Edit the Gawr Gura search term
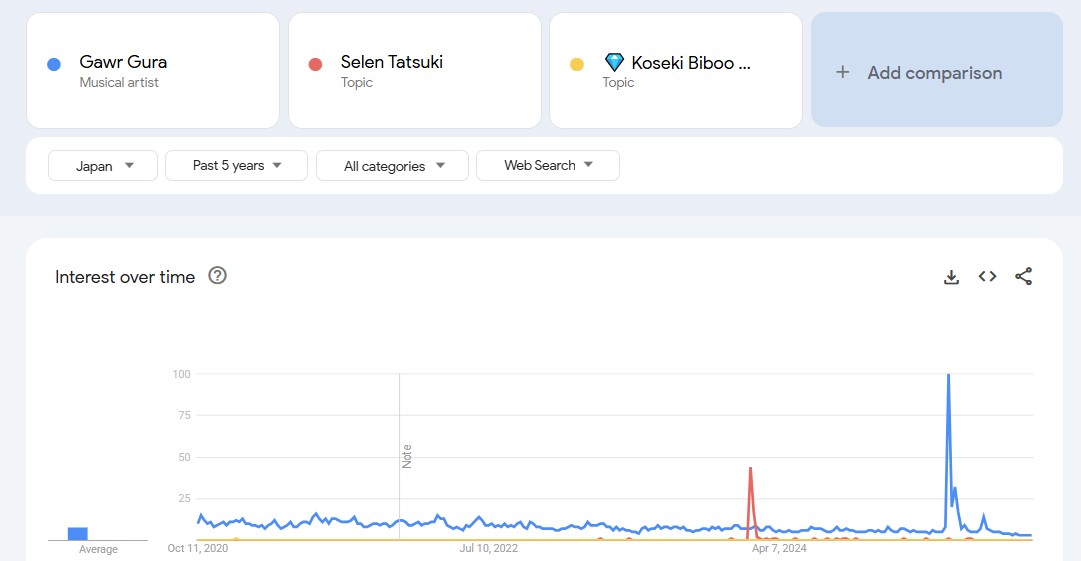 pyautogui.click(x=123, y=62)
